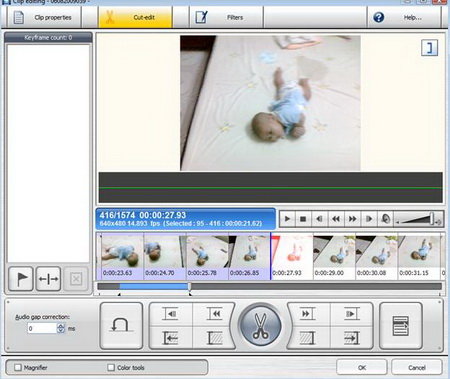Mute audio with the speaker icon
Image resolution: width=450 pixels, height=379 pixels.
386,219
